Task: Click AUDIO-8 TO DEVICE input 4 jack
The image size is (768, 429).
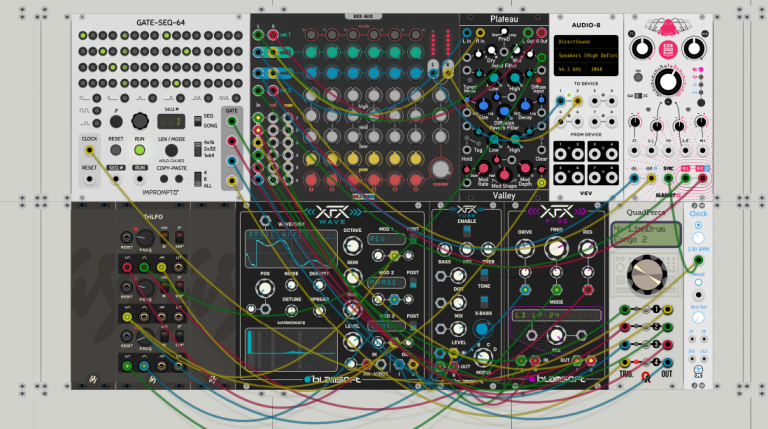Action: click(611, 101)
